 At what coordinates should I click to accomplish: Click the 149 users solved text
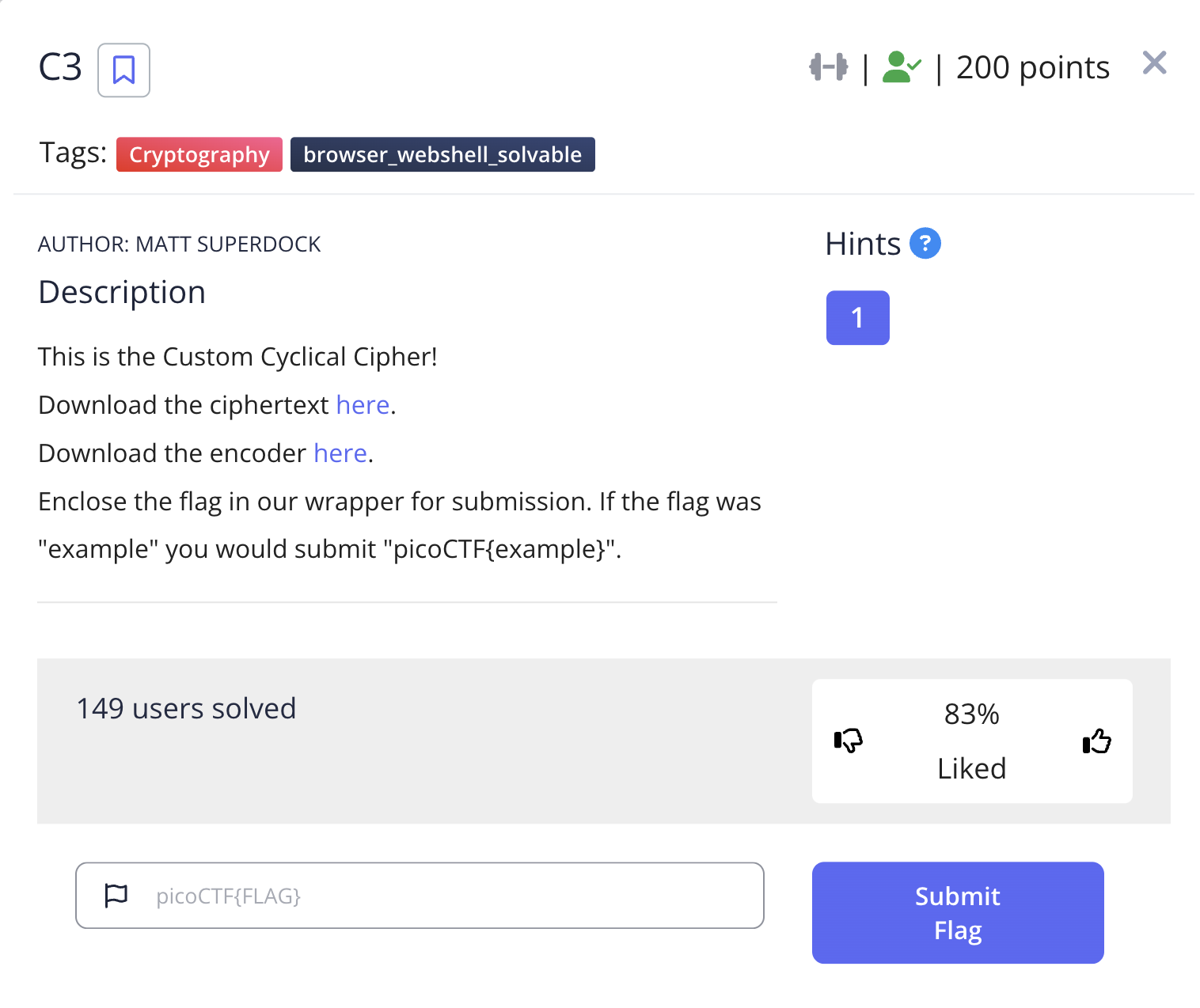186,708
